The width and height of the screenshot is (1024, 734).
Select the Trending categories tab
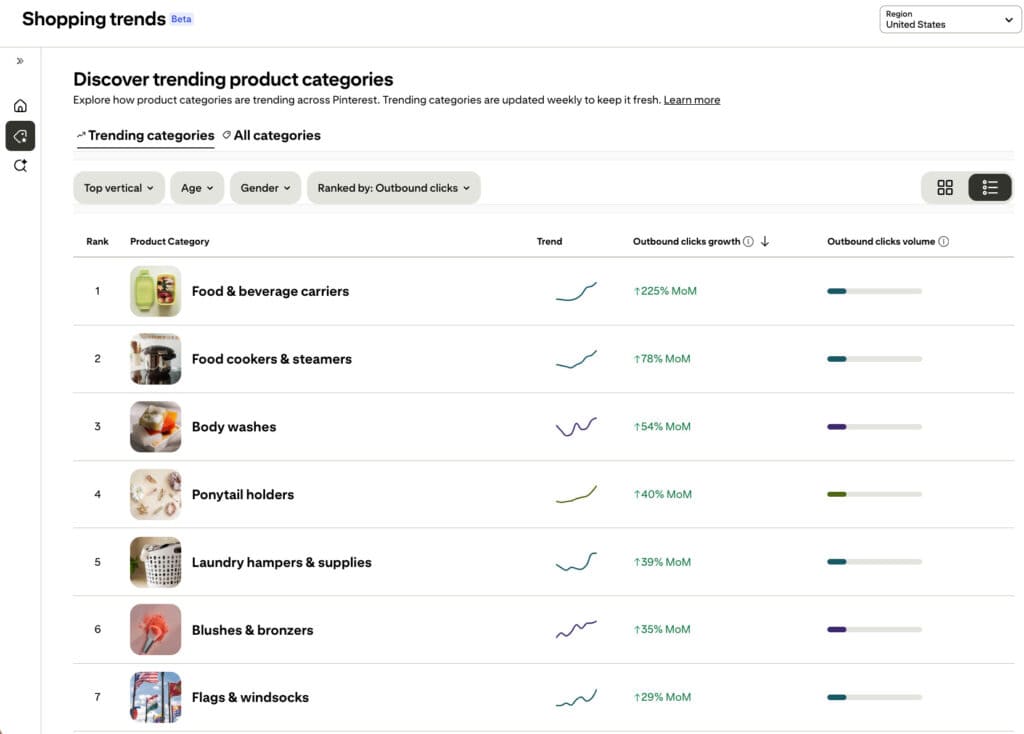point(146,136)
